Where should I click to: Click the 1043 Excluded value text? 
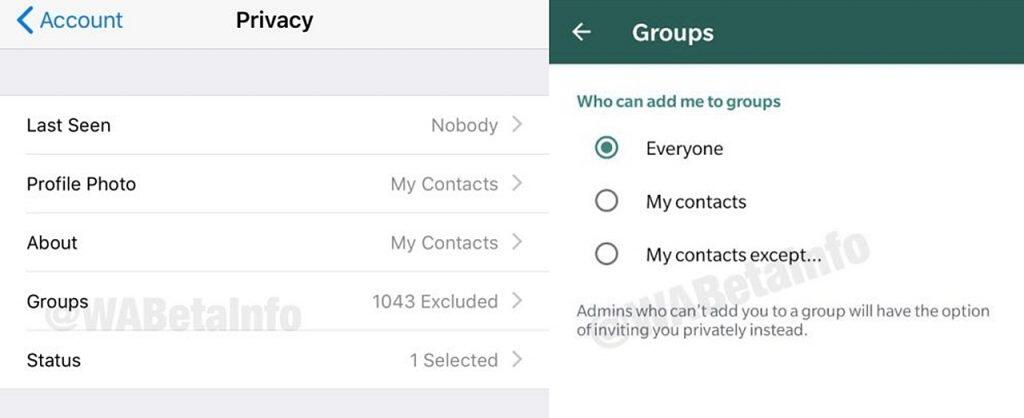click(x=435, y=301)
